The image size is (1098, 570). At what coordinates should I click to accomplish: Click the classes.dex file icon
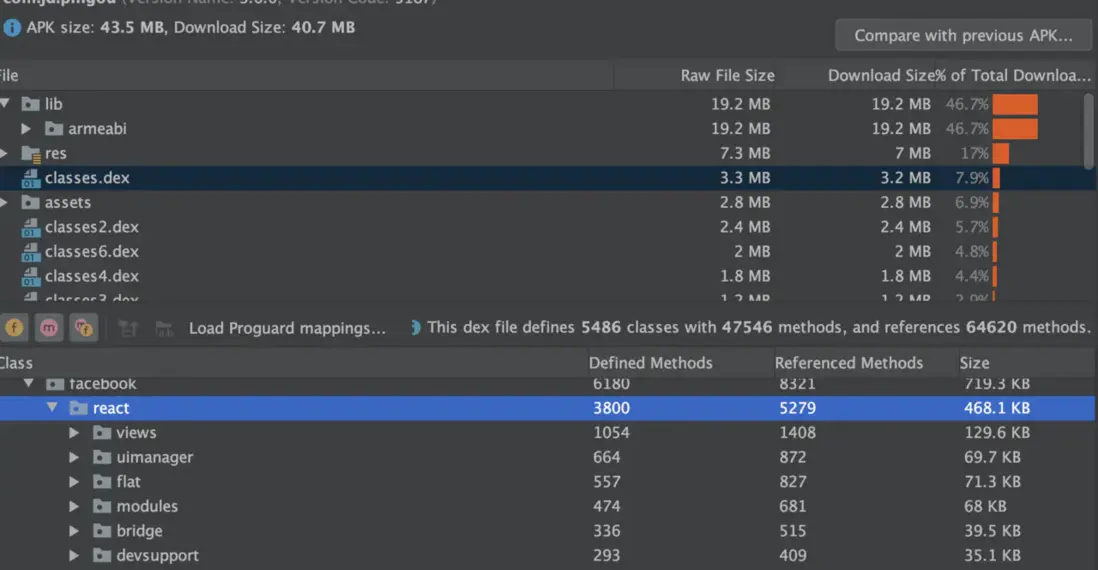click(30, 178)
